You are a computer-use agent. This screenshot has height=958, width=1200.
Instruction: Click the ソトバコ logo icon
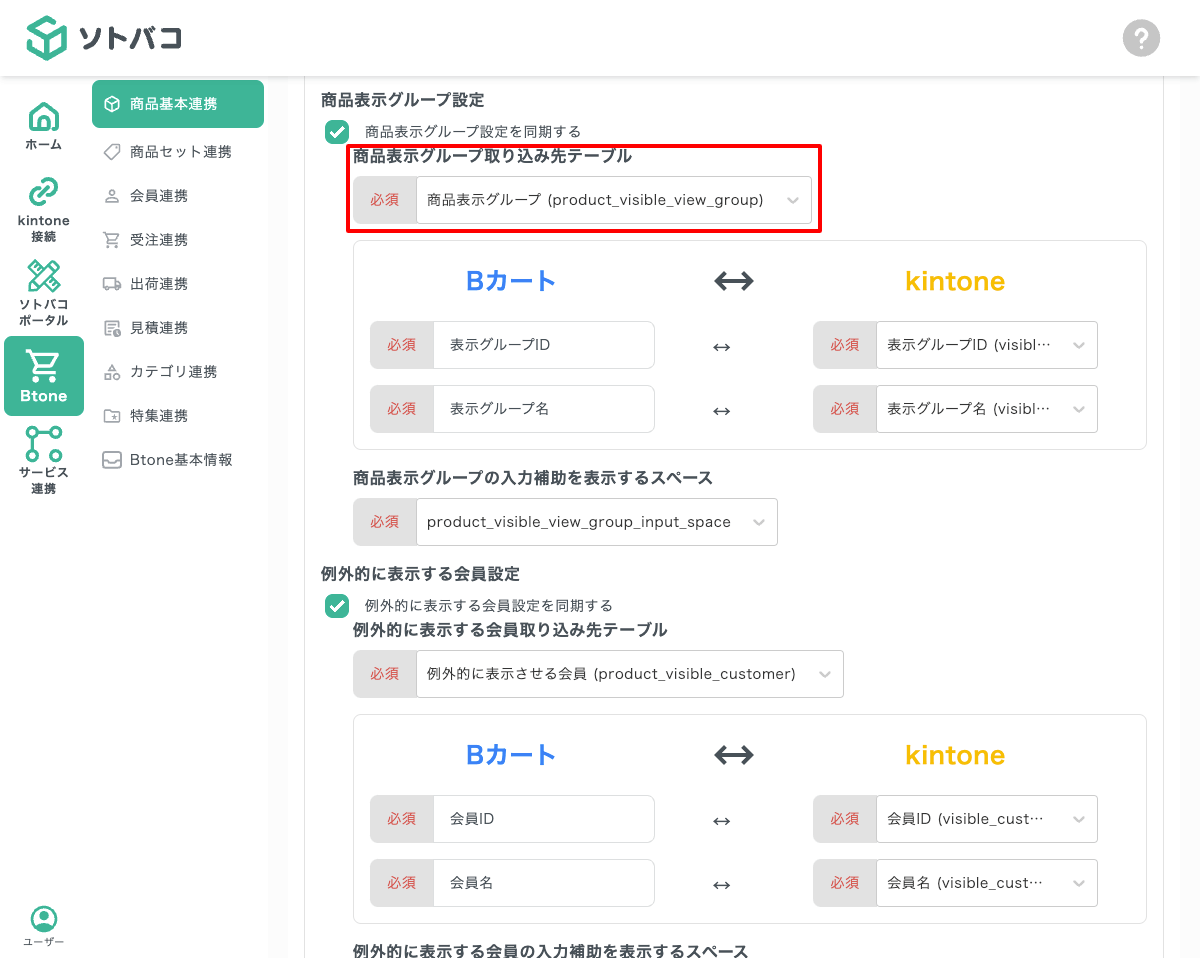(47, 38)
